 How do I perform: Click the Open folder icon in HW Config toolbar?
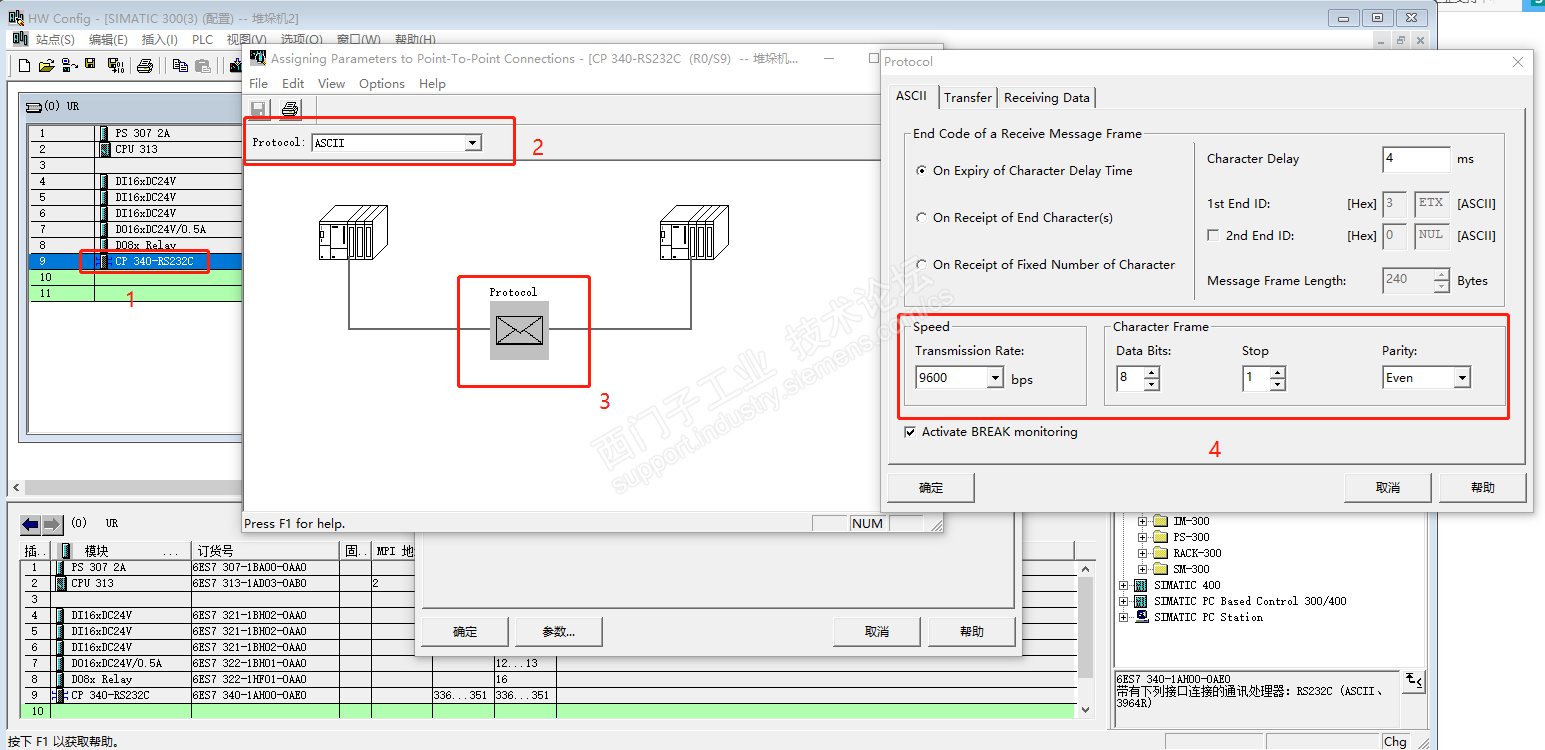pyautogui.click(x=46, y=66)
